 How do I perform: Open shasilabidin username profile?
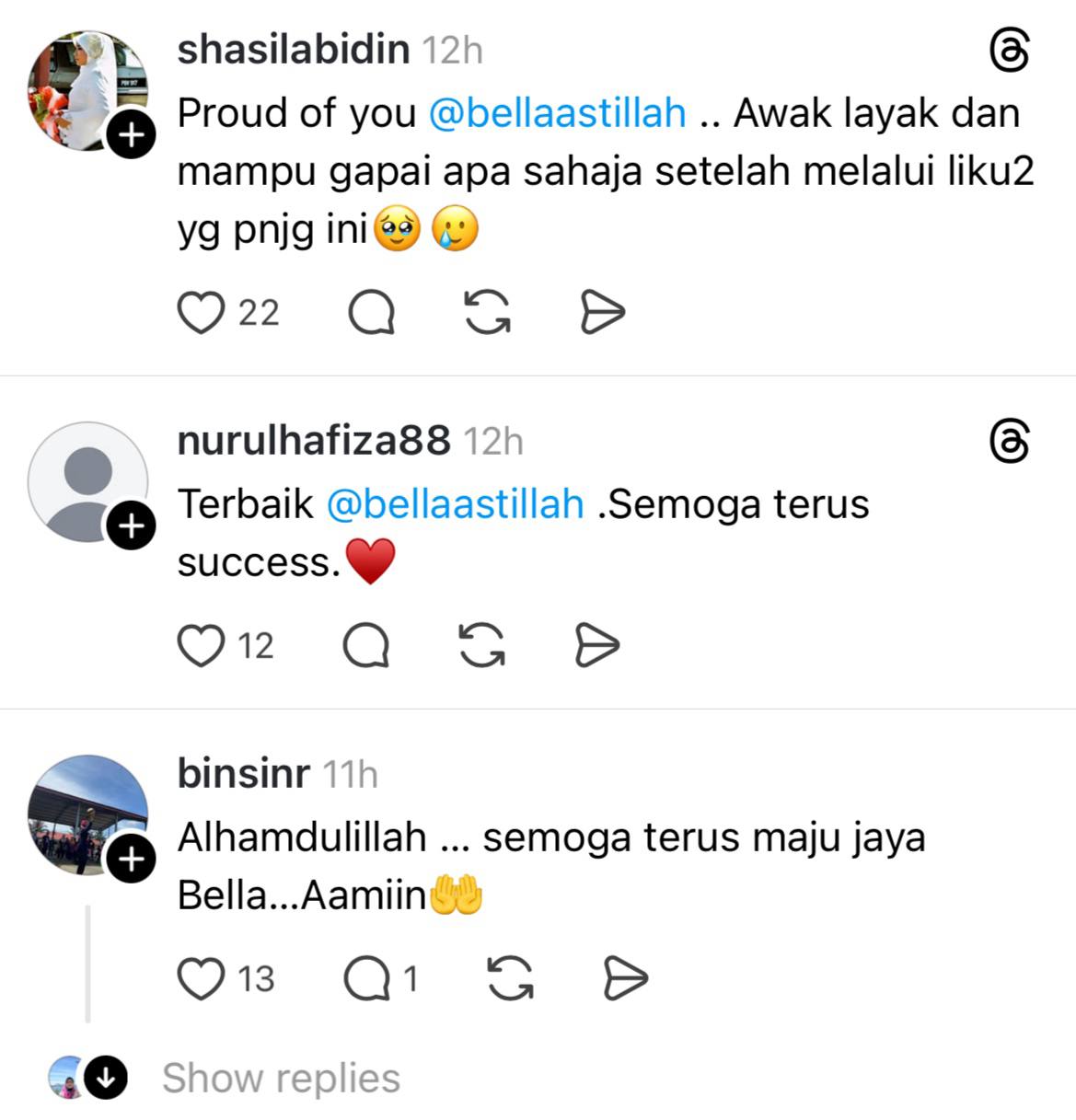pos(294,49)
